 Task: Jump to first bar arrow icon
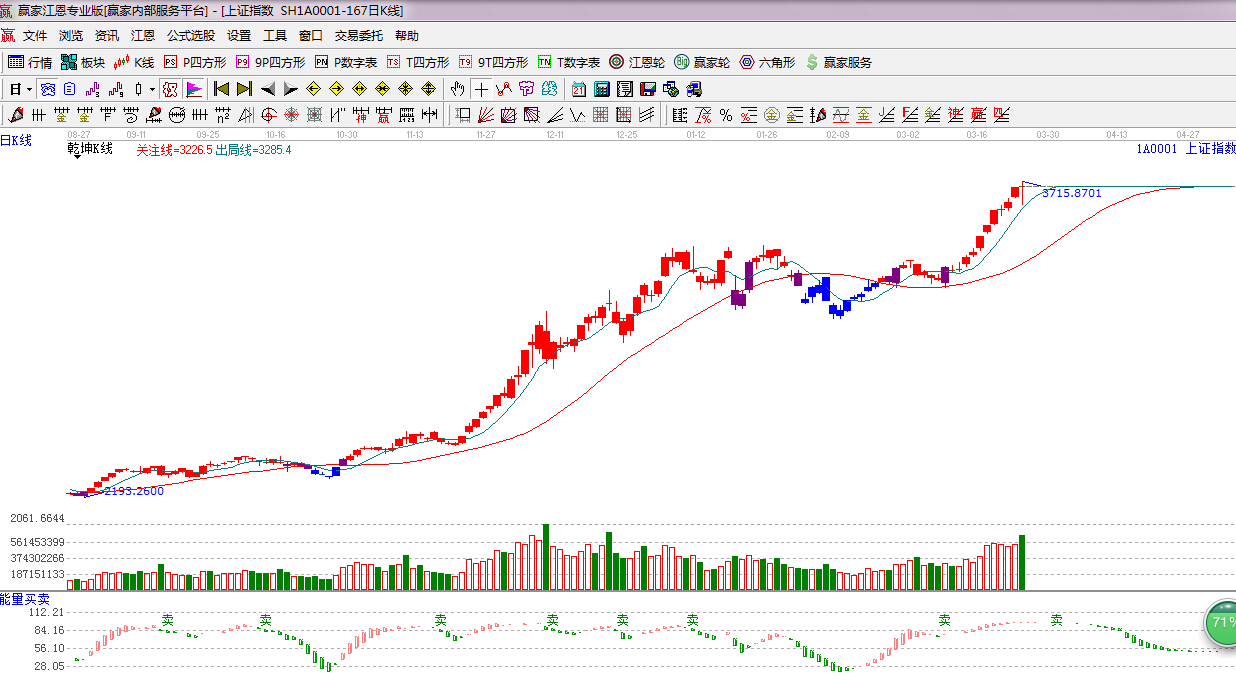[221, 89]
